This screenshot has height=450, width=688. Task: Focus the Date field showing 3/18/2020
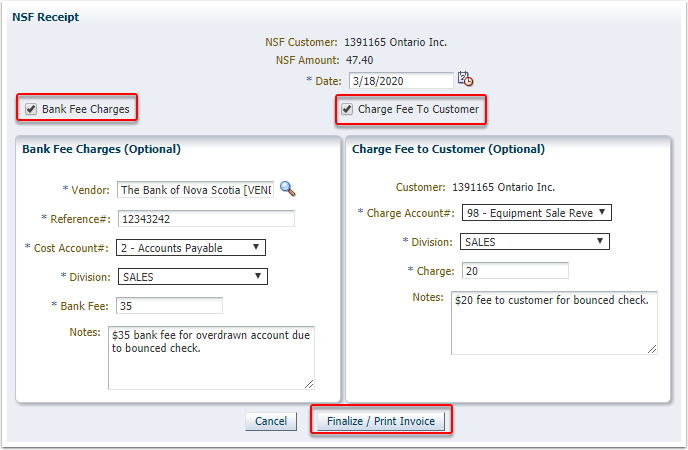point(401,81)
